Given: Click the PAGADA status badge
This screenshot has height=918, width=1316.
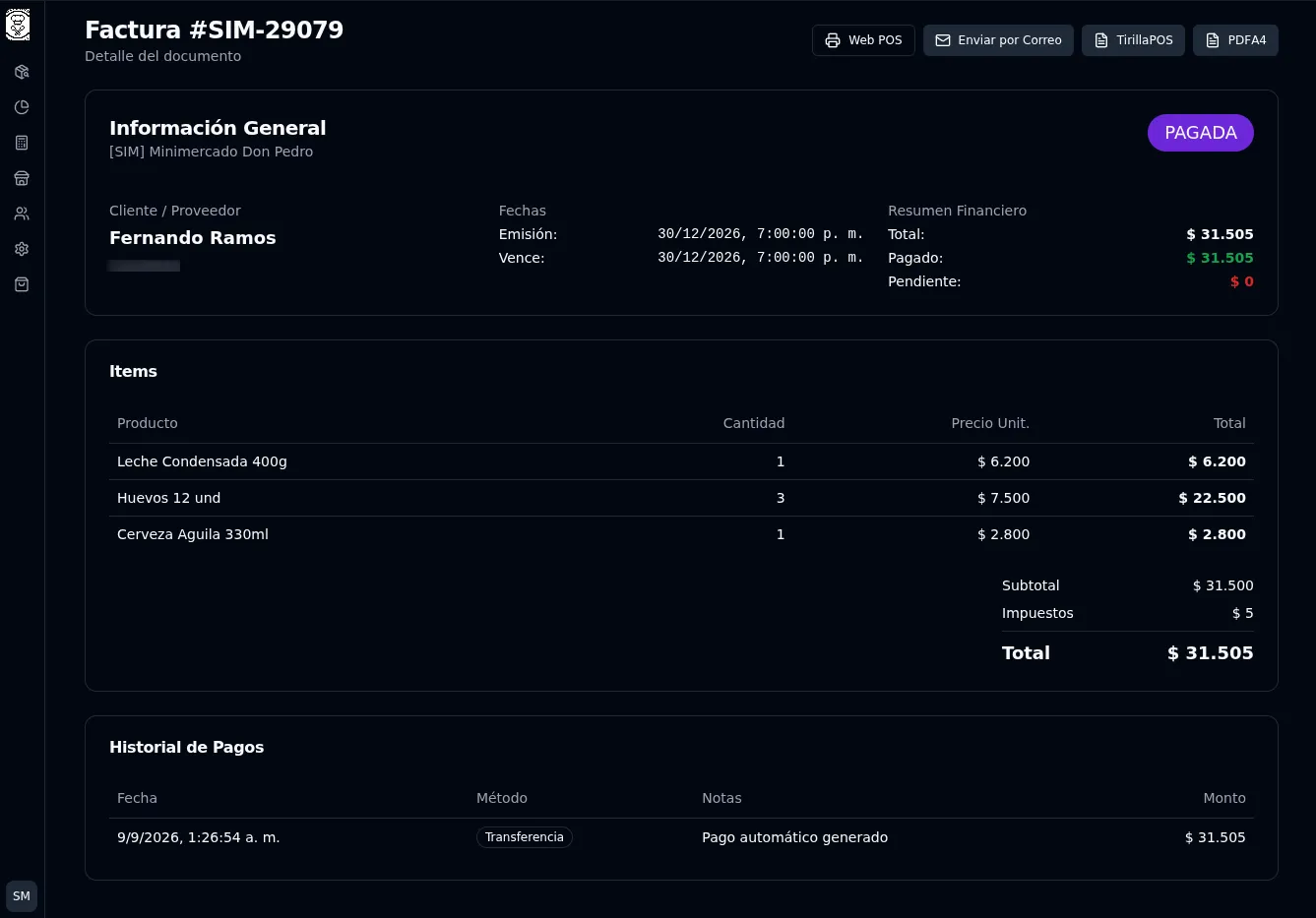Looking at the screenshot, I should point(1201,133).
